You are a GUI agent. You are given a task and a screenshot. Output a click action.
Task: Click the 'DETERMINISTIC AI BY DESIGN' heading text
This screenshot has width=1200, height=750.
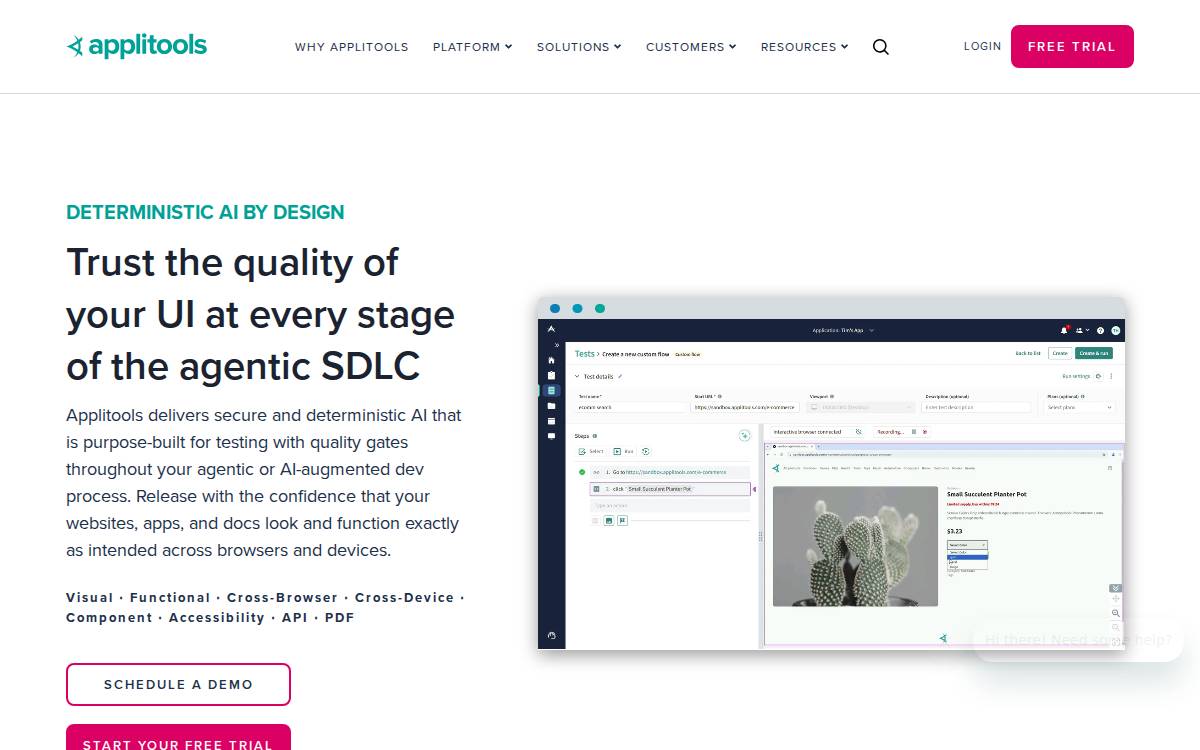tap(205, 212)
